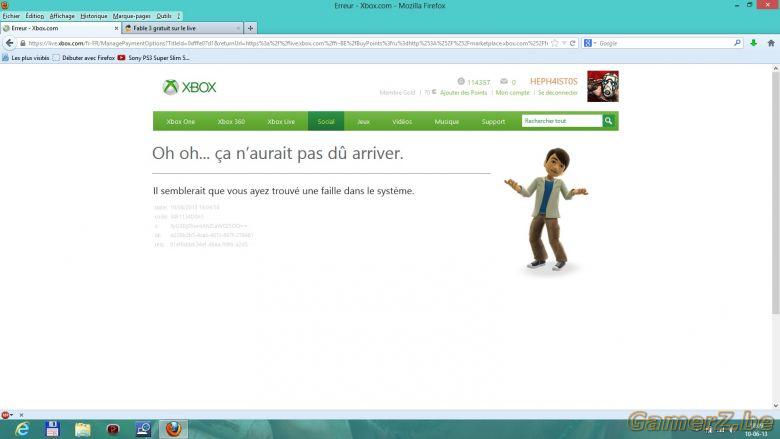Open Débuter avec Firefox bookmark

[x=84, y=58]
